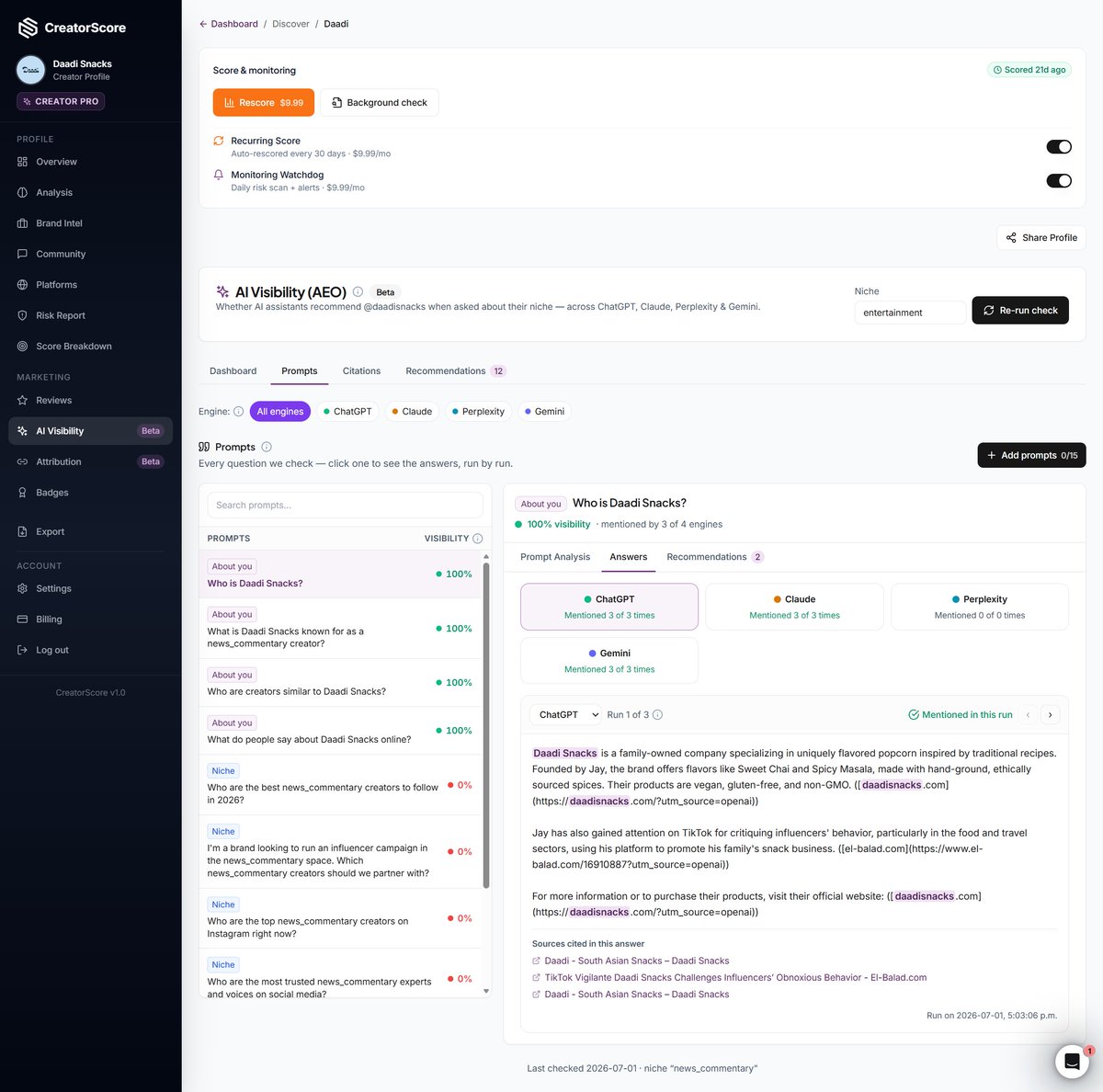Screen dimensions: 1103x1092
Task: Click the Niche input field
Action: pyautogui.click(x=910, y=313)
